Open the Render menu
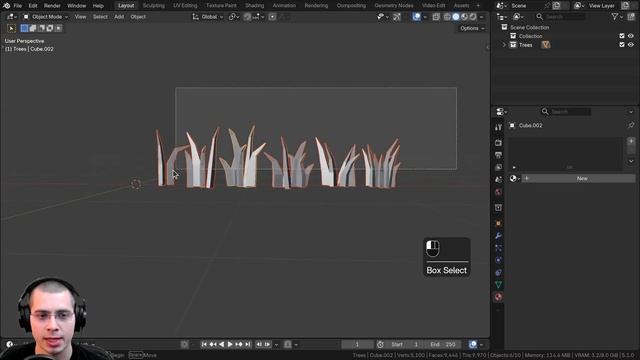Image resolution: width=640 pixels, height=360 pixels. pos(52,6)
